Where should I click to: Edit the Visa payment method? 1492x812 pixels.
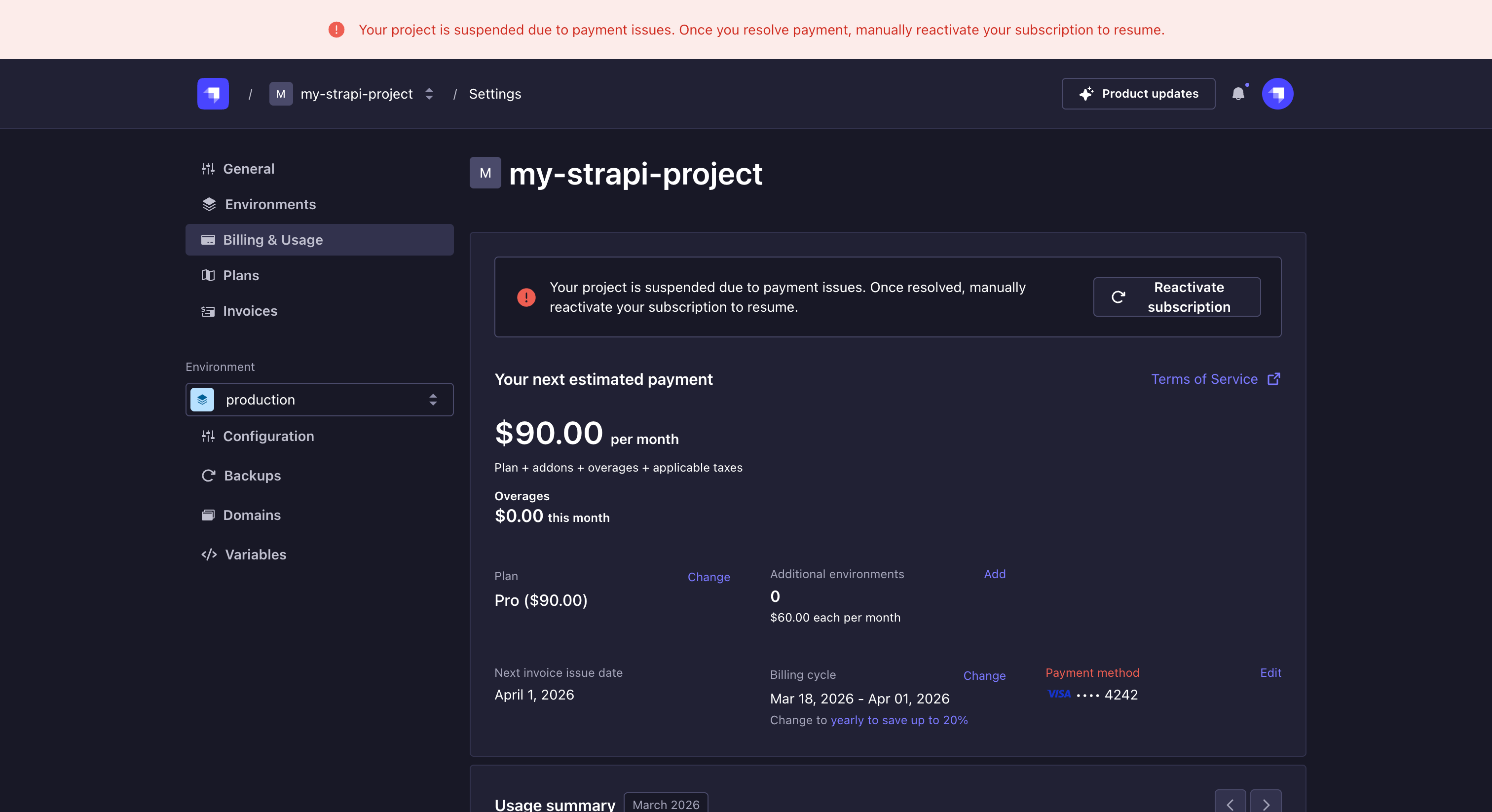1270,672
